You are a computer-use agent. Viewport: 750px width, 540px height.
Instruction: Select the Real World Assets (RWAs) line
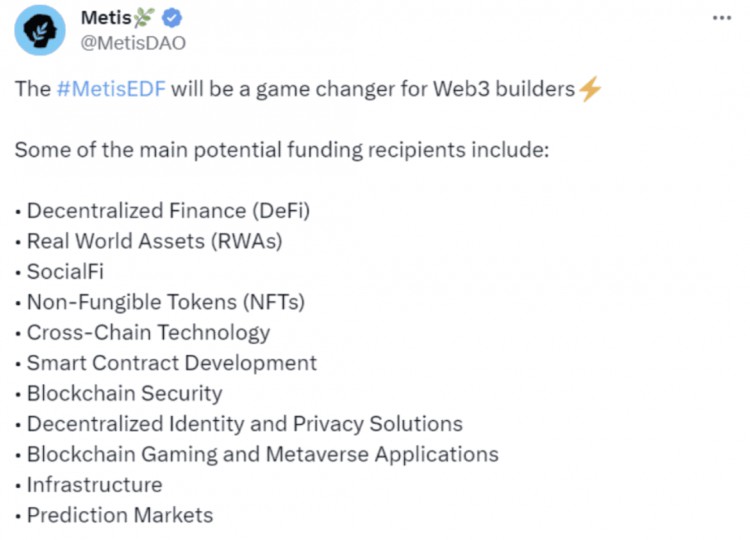point(154,241)
